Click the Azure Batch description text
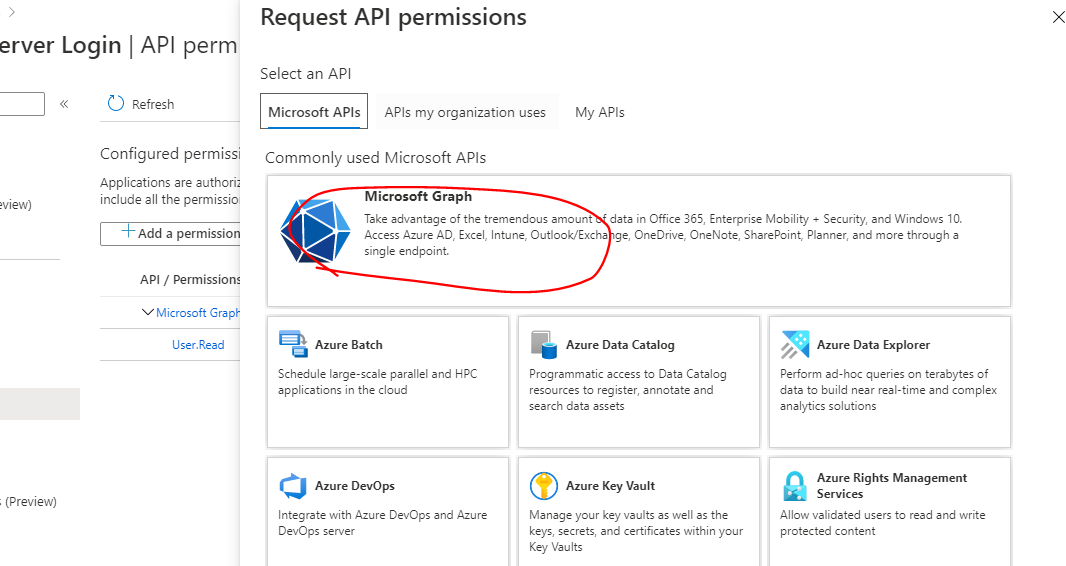Screen dimensions: 1066x566 pyautogui.click(x=377, y=382)
